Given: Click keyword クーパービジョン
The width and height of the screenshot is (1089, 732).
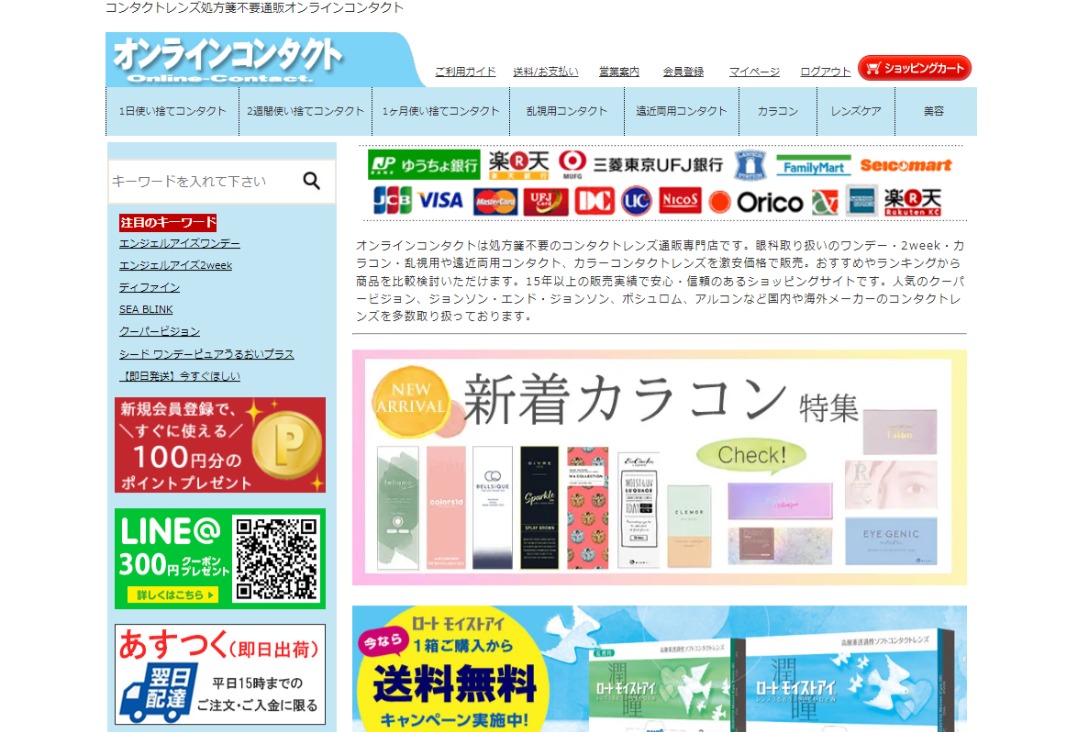Looking at the screenshot, I should coord(159,332).
